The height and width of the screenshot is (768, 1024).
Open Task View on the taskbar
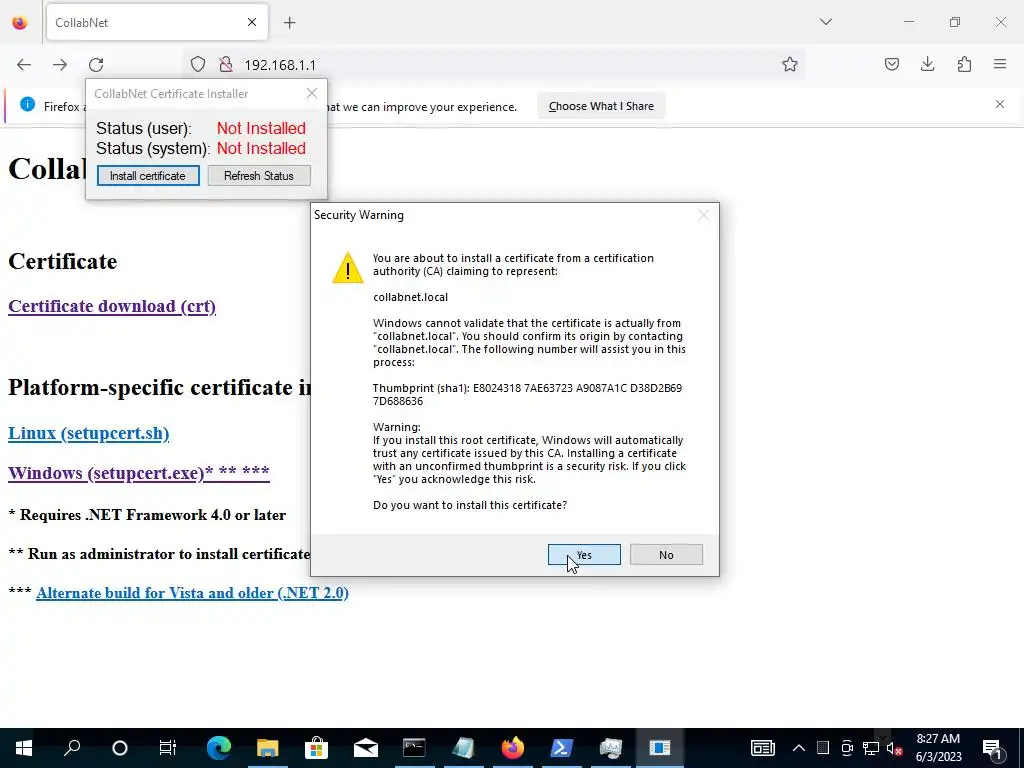(x=168, y=748)
